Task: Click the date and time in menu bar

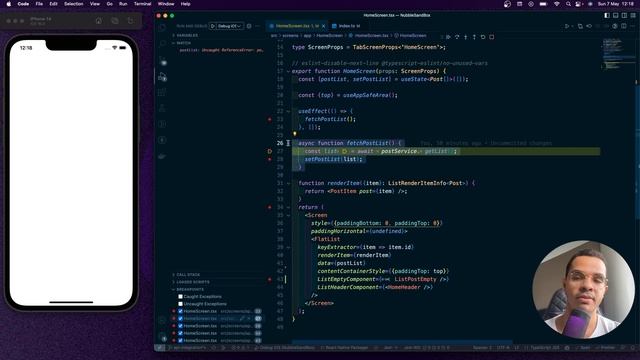Action: 616,4
